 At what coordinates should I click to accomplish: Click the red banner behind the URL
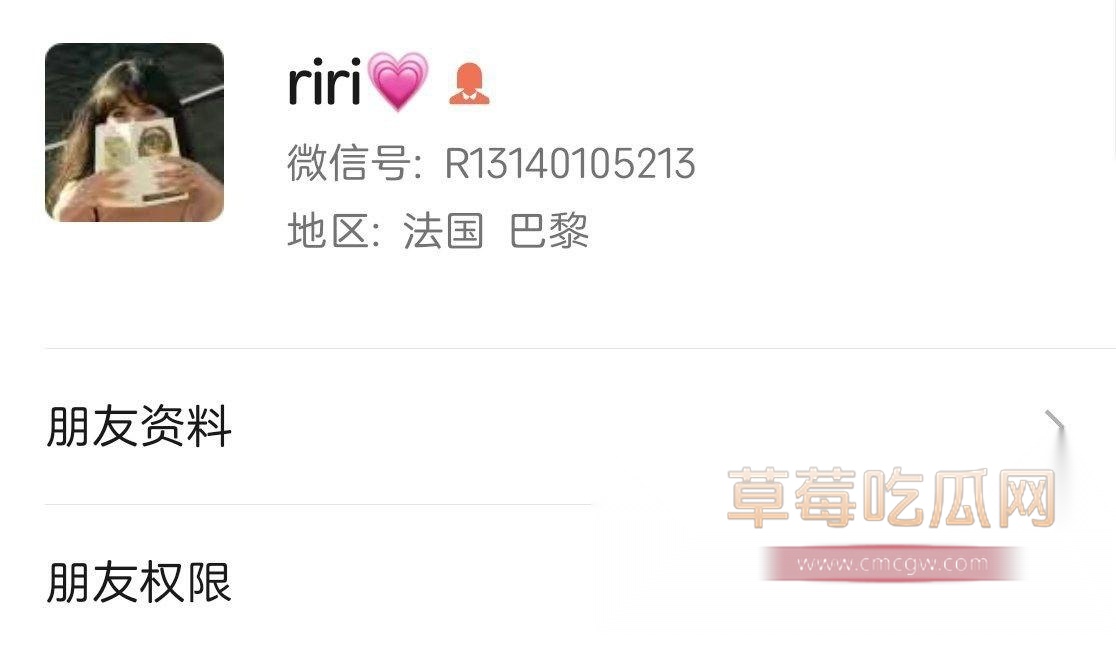893,564
